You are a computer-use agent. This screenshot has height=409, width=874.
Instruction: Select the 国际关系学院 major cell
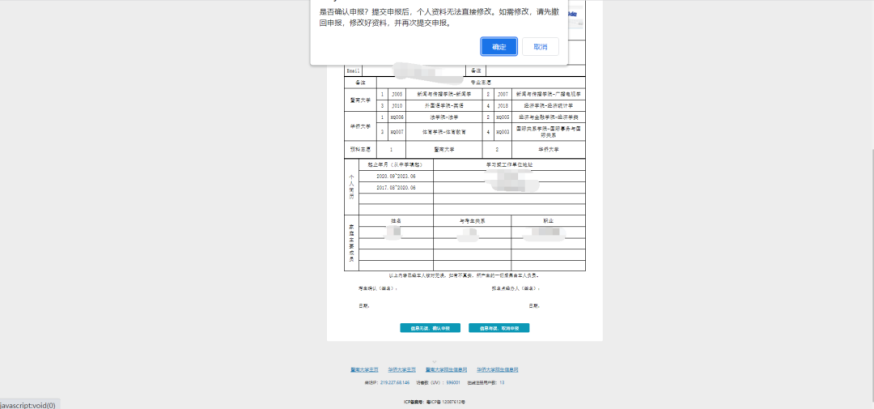click(548, 132)
